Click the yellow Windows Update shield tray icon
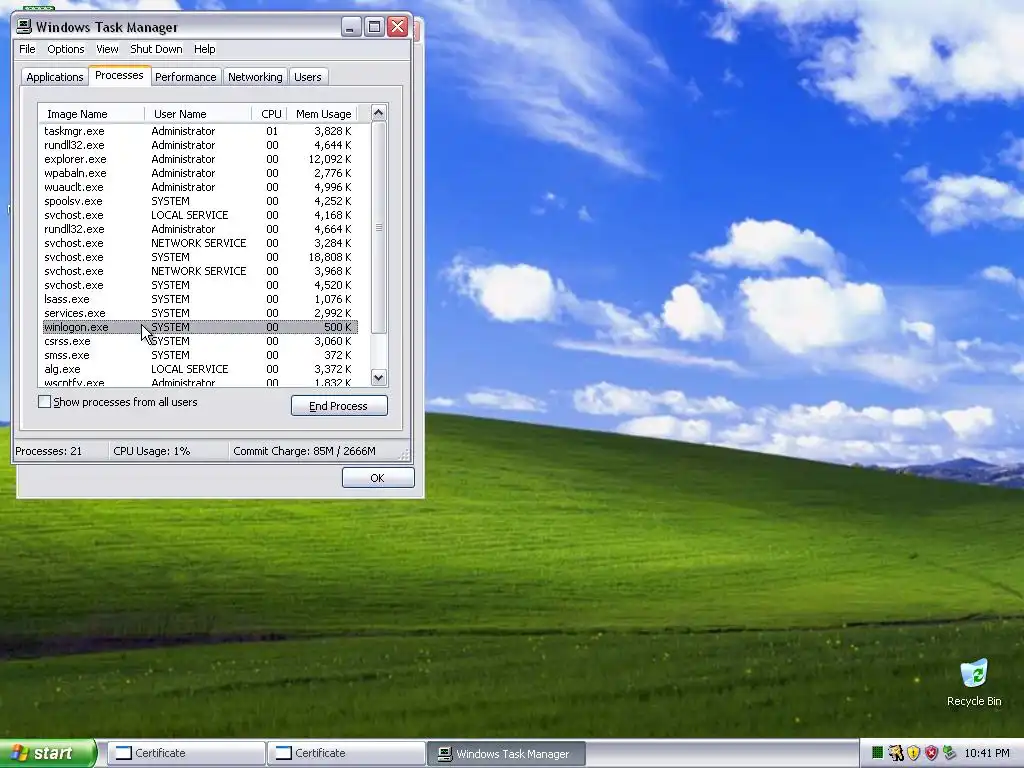 coord(913,753)
